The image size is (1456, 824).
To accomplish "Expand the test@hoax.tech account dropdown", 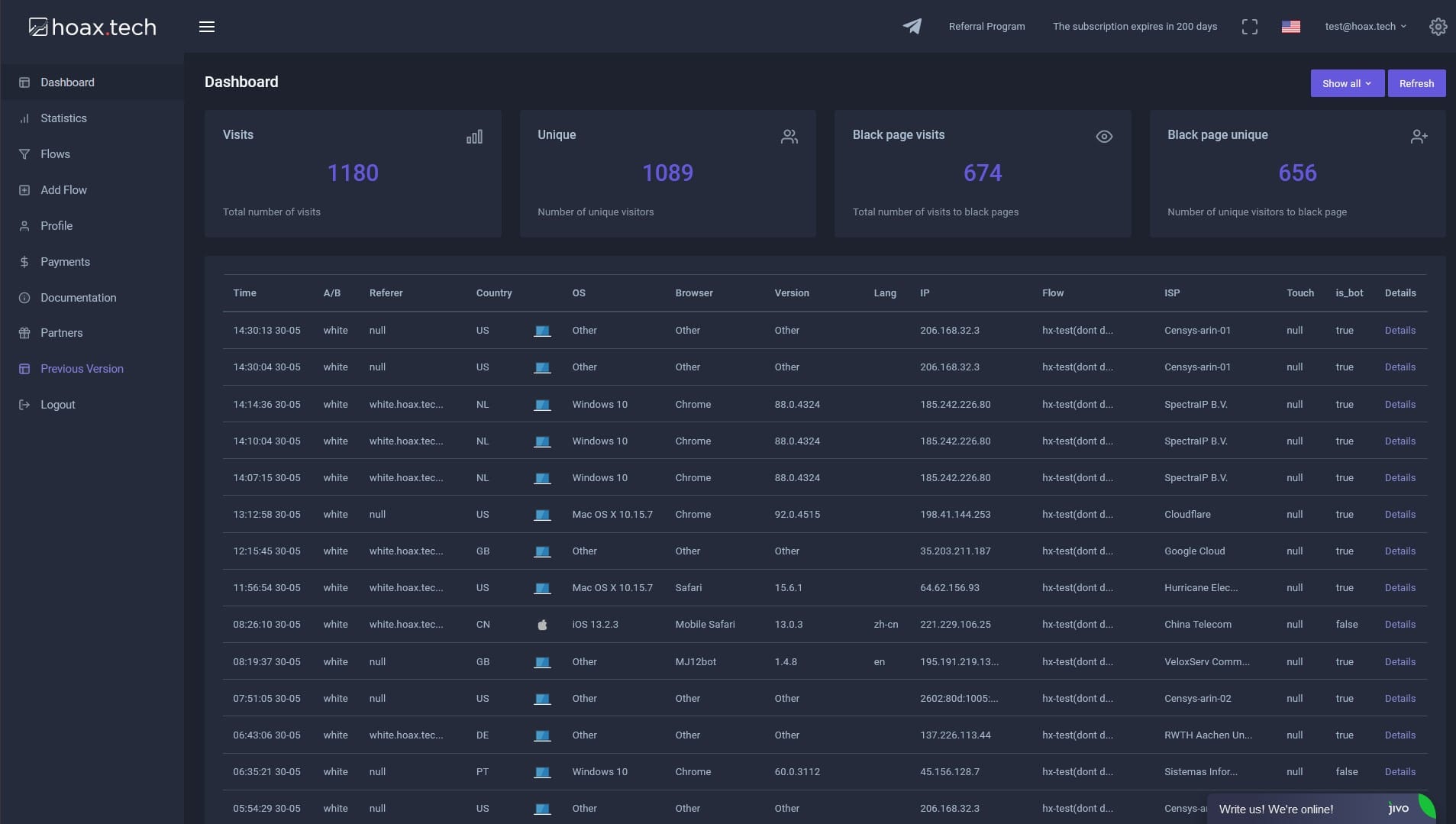I will pyautogui.click(x=1365, y=26).
